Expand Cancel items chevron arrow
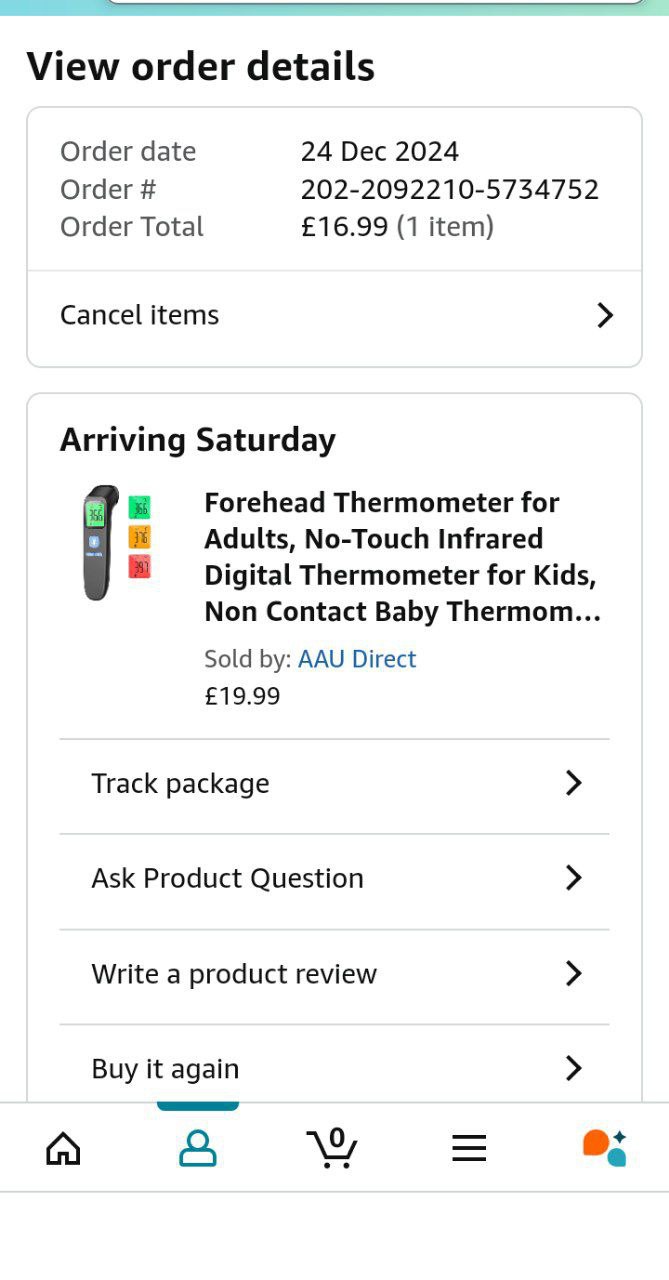This screenshot has width=669, height=1280. point(605,316)
